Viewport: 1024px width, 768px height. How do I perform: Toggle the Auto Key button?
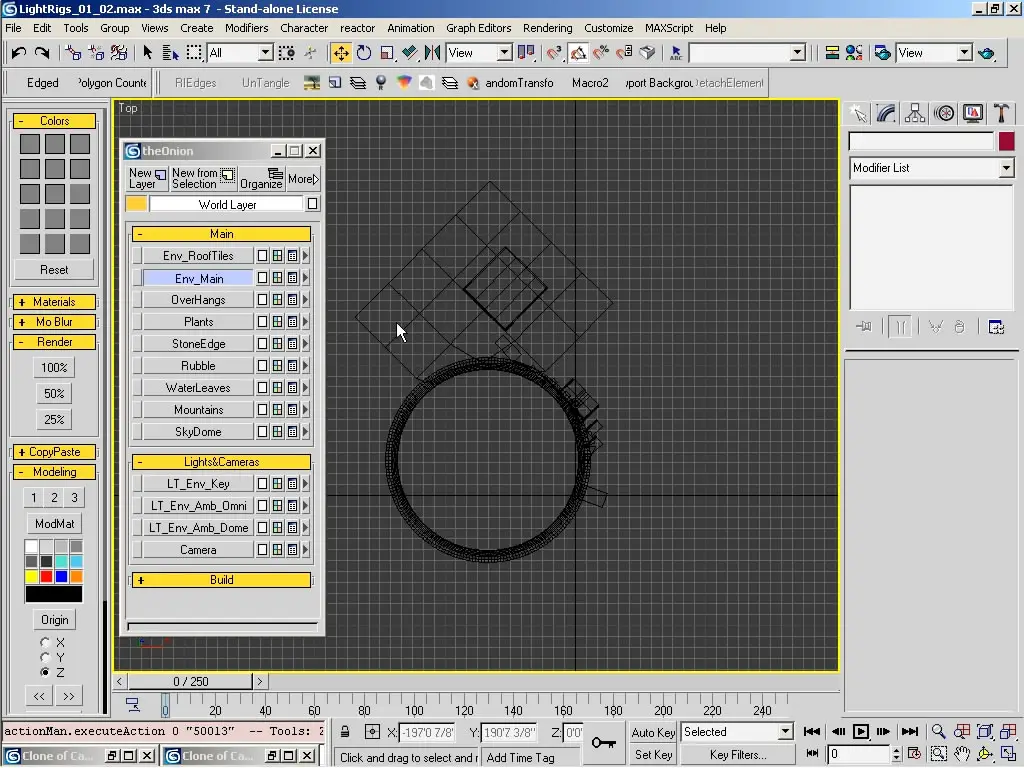point(653,732)
